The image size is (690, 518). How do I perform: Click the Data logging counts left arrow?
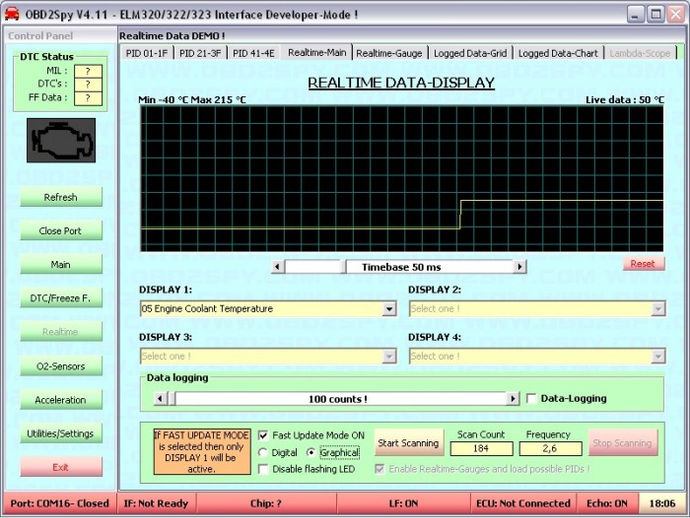(x=160, y=399)
